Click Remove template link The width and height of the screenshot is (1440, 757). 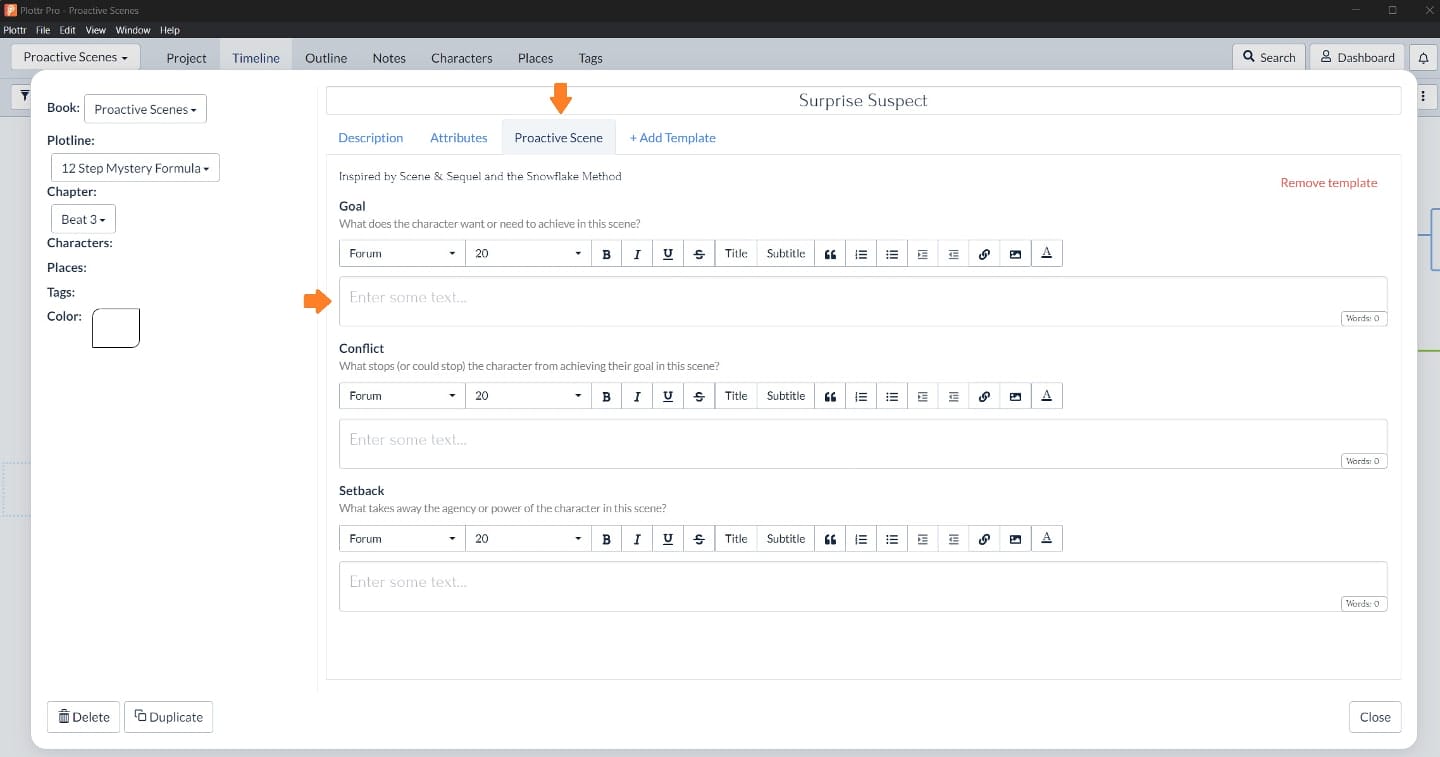coord(1328,183)
